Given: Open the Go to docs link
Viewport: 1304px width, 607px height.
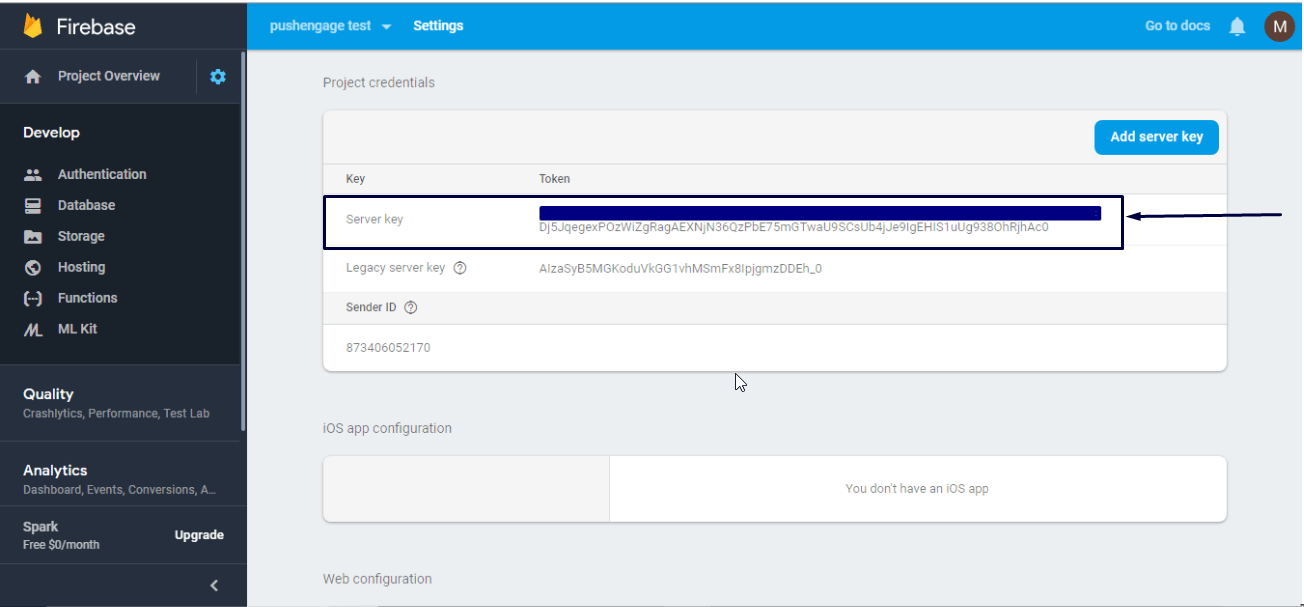Looking at the screenshot, I should 1177,26.
